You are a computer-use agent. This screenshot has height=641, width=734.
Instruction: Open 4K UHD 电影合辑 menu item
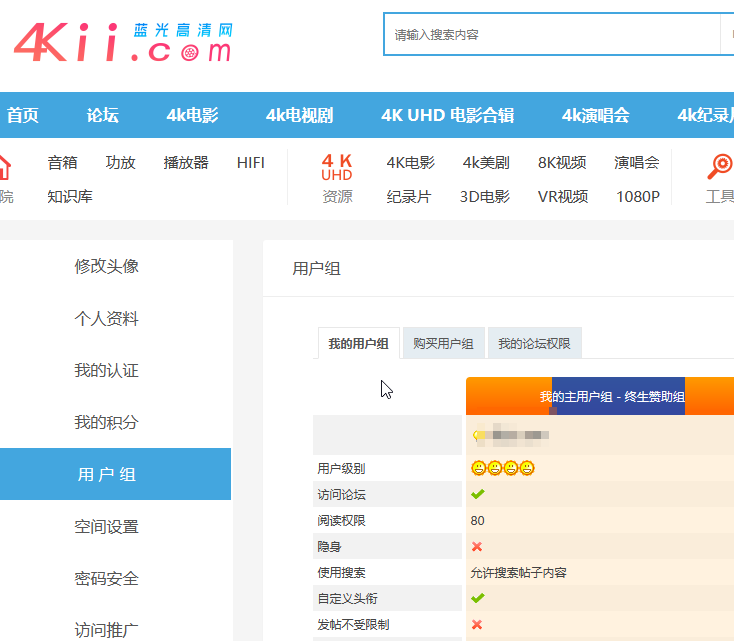pos(448,115)
